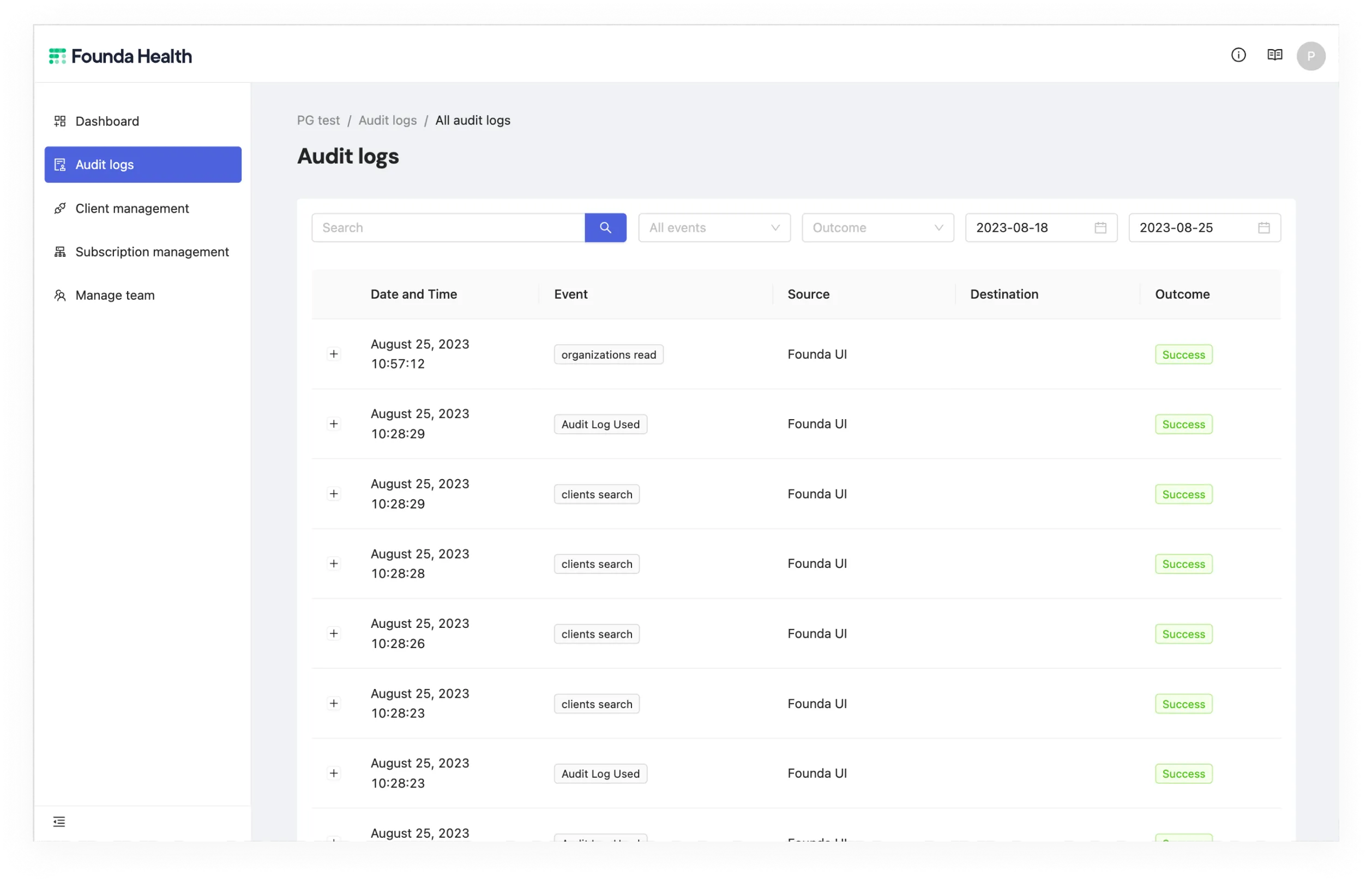
Task: Expand the 10:57:12 organizations read row
Action: tap(333, 354)
